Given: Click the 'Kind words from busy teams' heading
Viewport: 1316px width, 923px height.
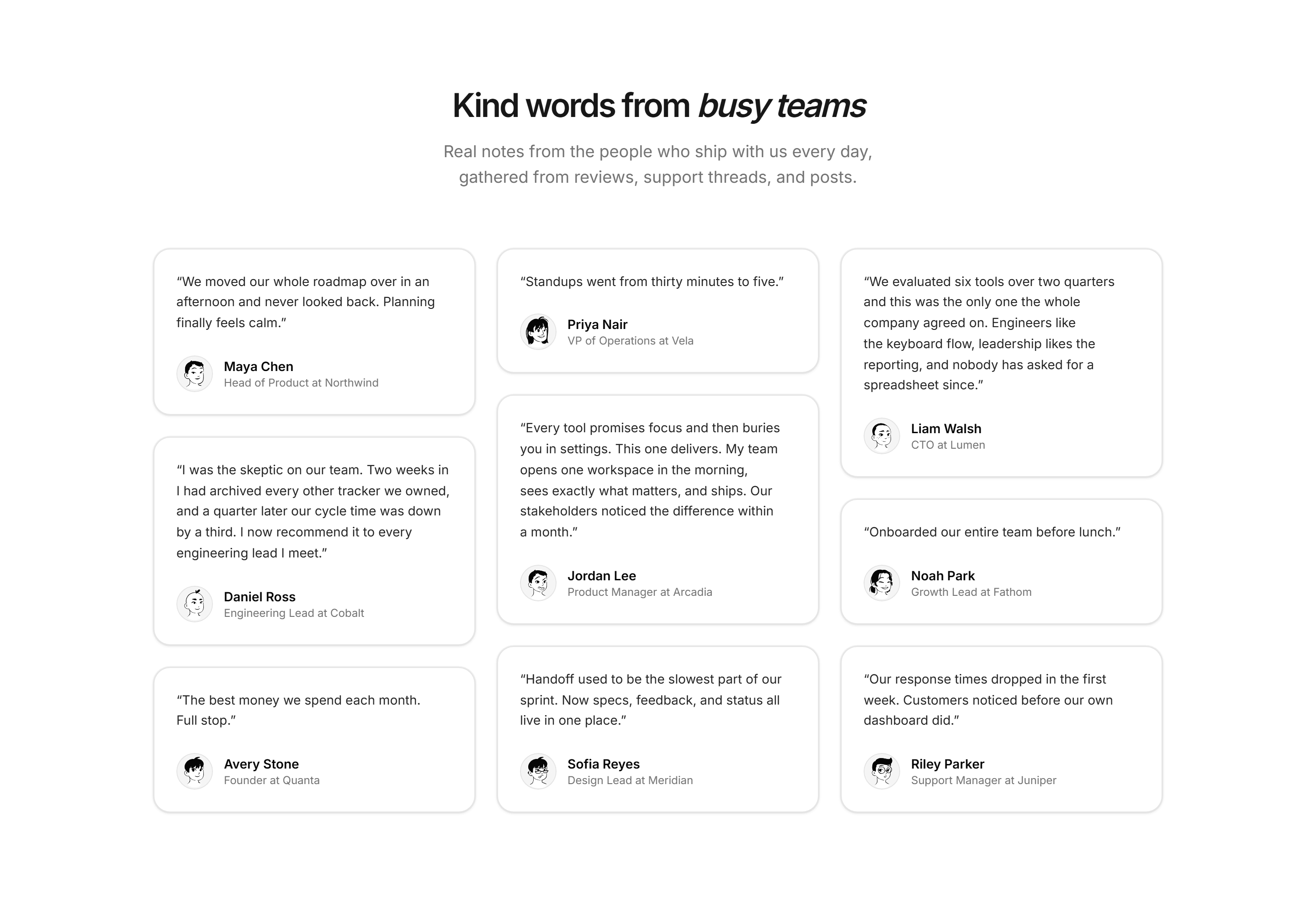Looking at the screenshot, I should pyautogui.click(x=658, y=106).
